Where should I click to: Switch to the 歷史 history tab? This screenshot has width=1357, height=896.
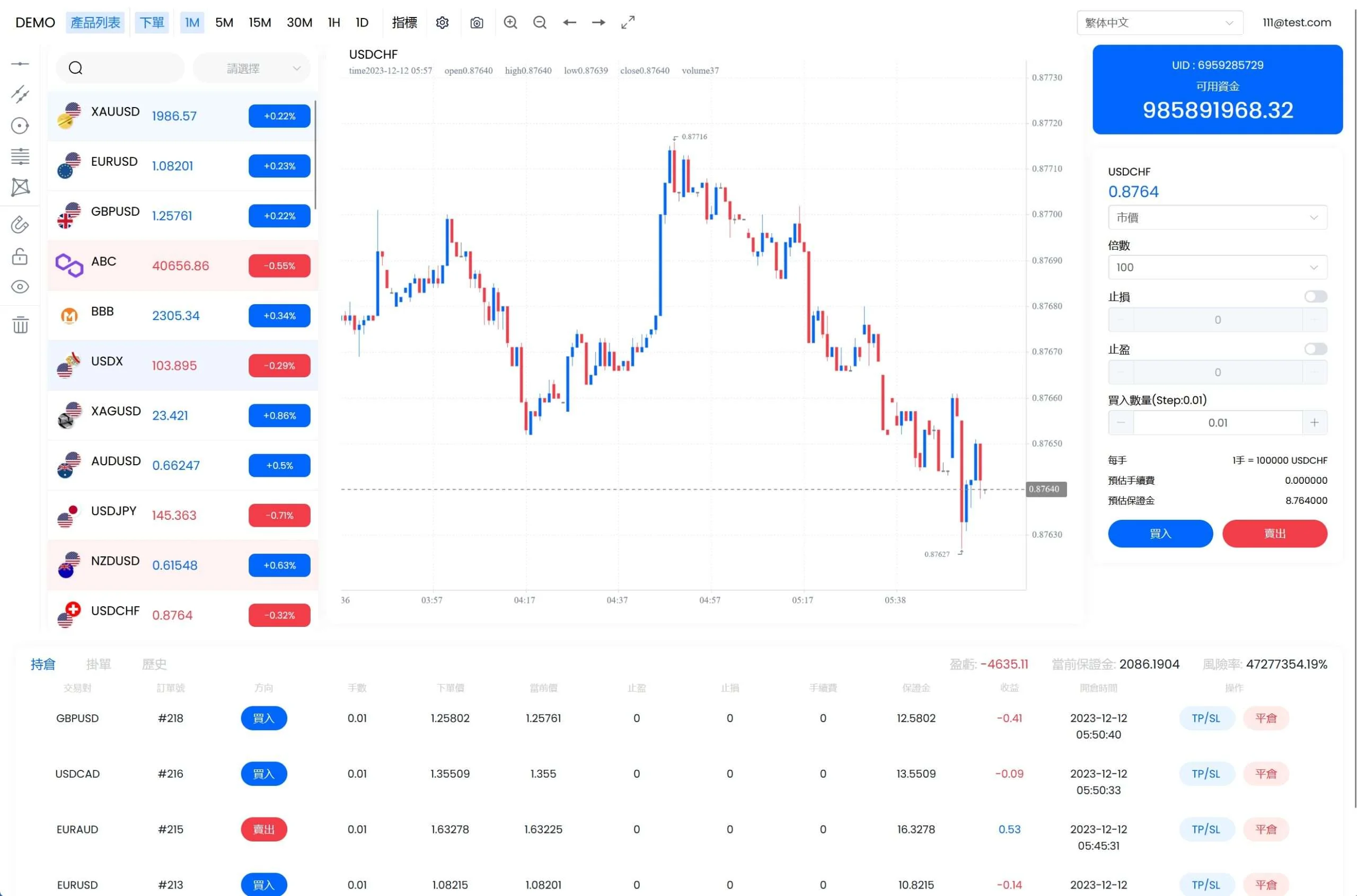tap(154, 664)
